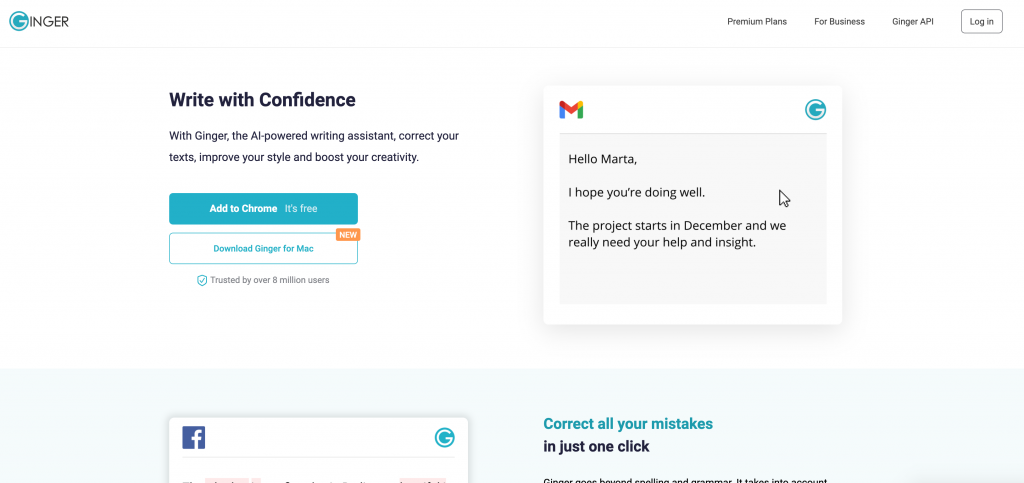The width and height of the screenshot is (1024, 483).
Task: Click the Write with Confidence heading
Action: (x=263, y=100)
